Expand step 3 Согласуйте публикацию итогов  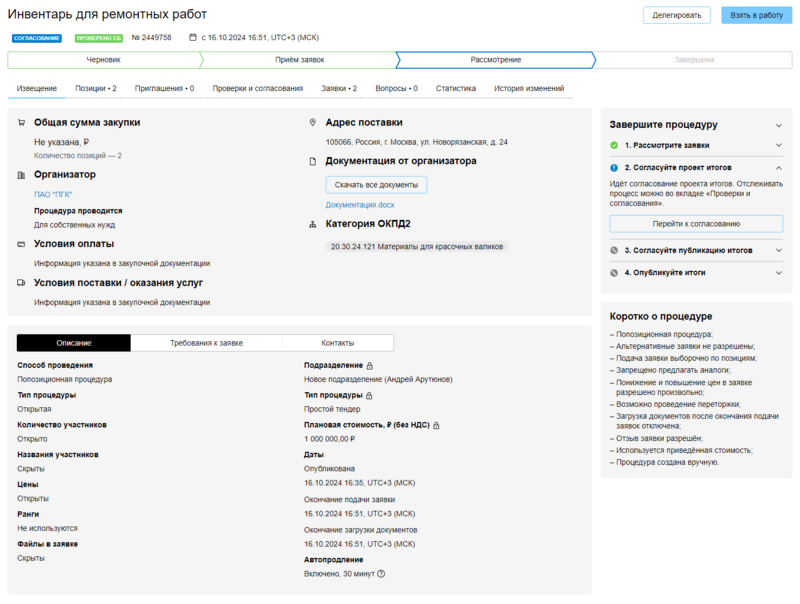click(778, 250)
